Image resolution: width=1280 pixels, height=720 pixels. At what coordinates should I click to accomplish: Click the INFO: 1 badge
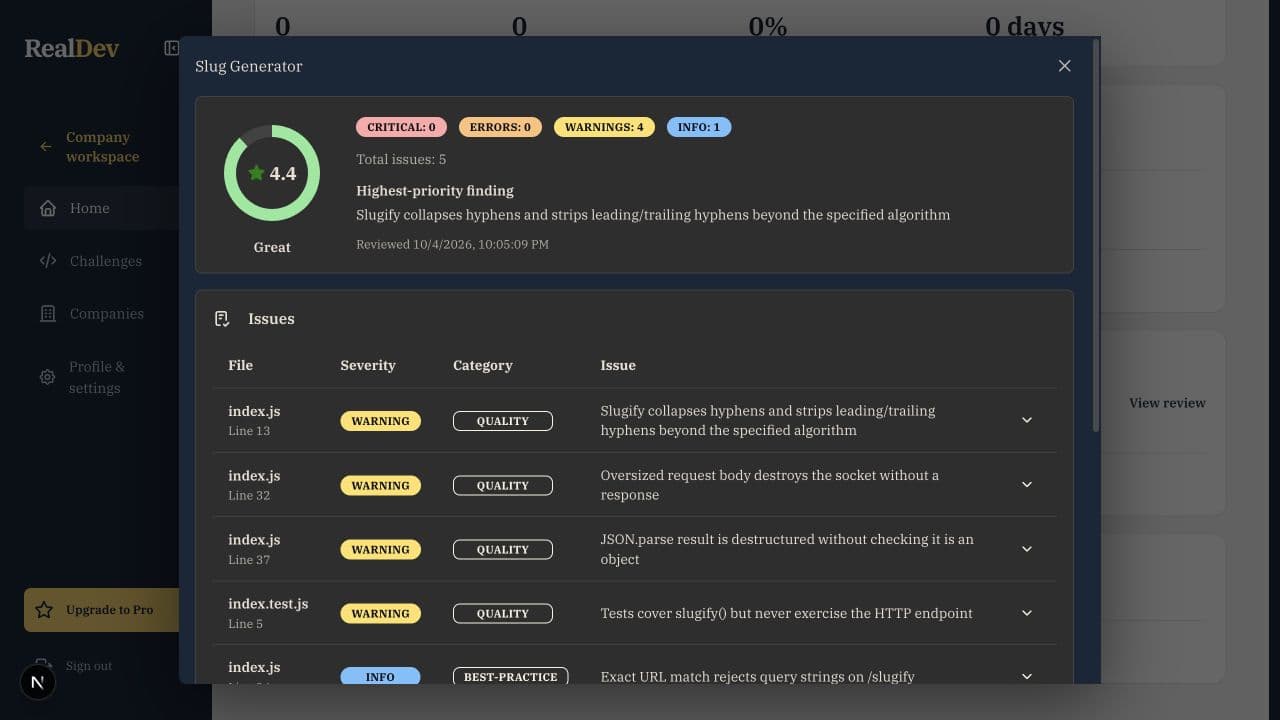click(x=699, y=127)
